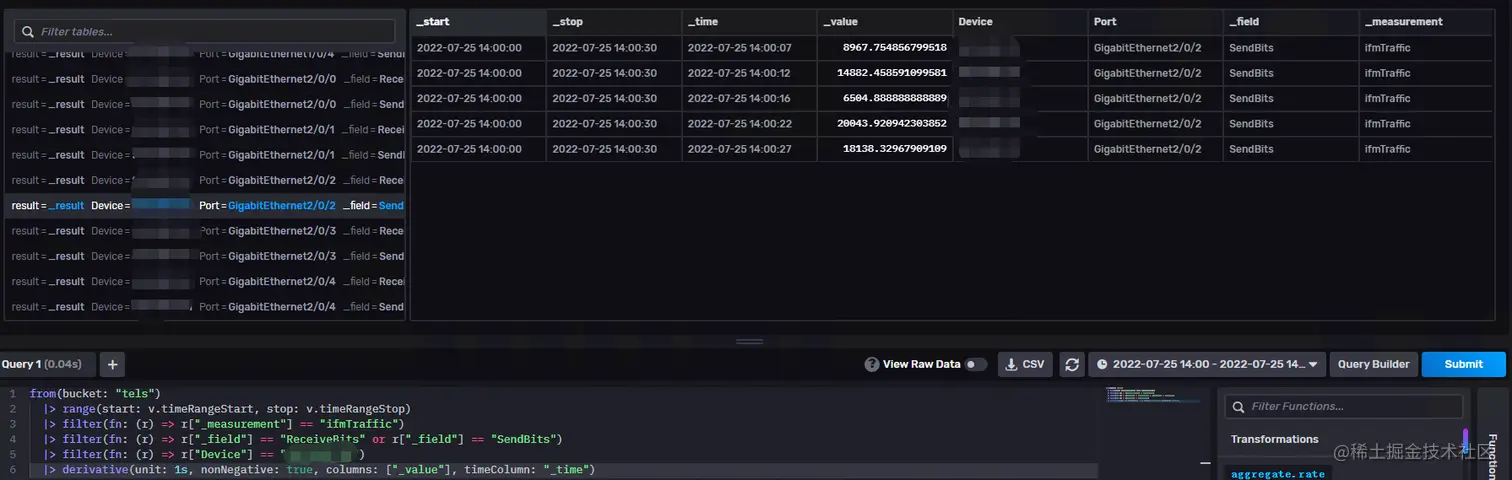Download results with the CSV button
The width and height of the screenshot is (1512, 480).
coord(1024,365)
